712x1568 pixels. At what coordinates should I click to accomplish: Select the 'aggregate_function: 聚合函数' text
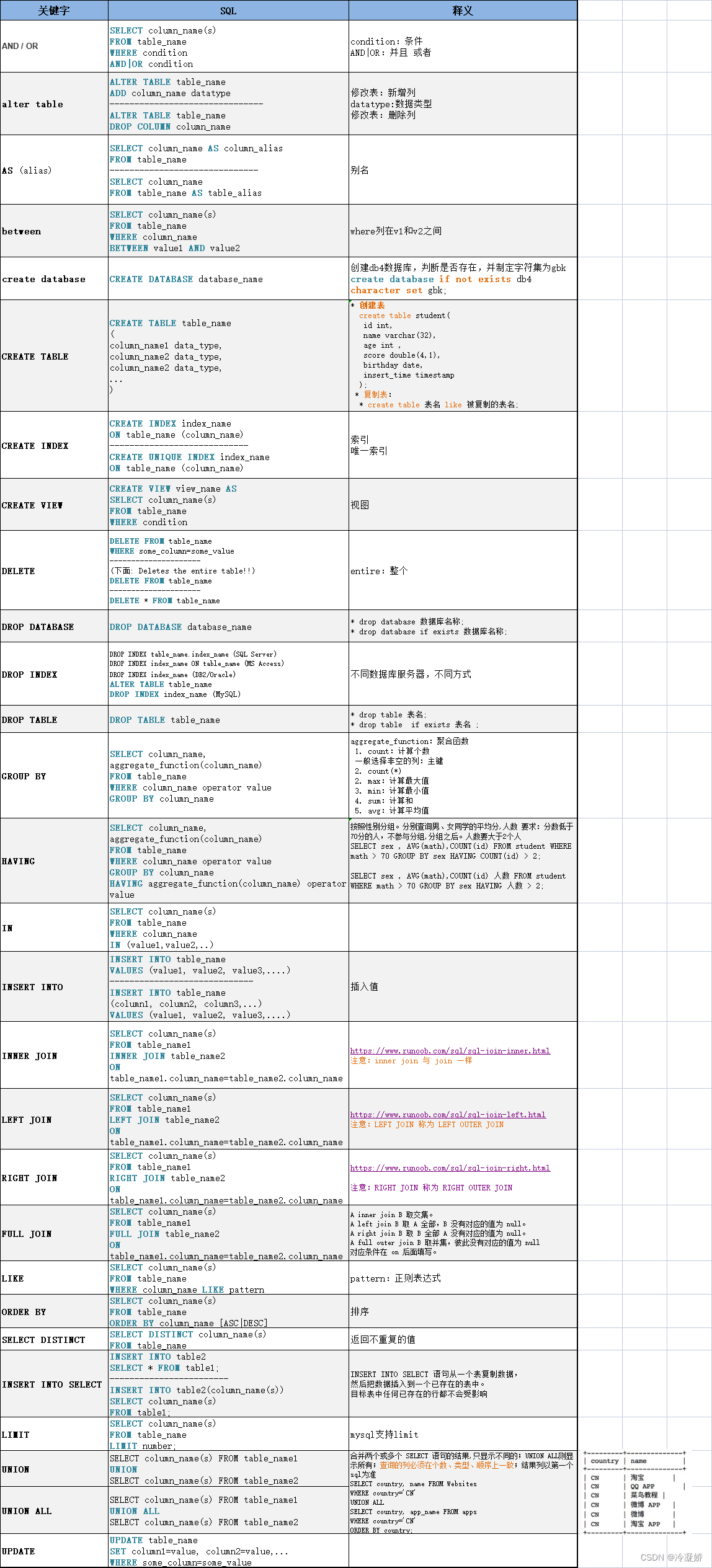click(x=409, y=741)
